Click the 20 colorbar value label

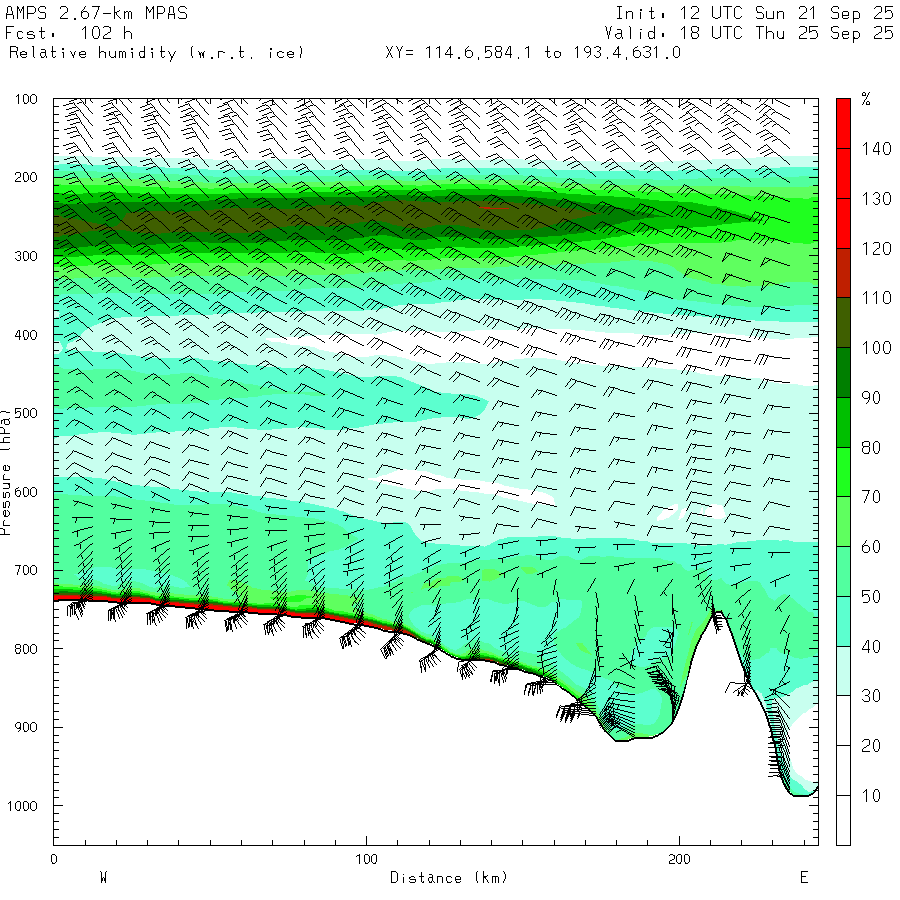[x=871, y=746]
